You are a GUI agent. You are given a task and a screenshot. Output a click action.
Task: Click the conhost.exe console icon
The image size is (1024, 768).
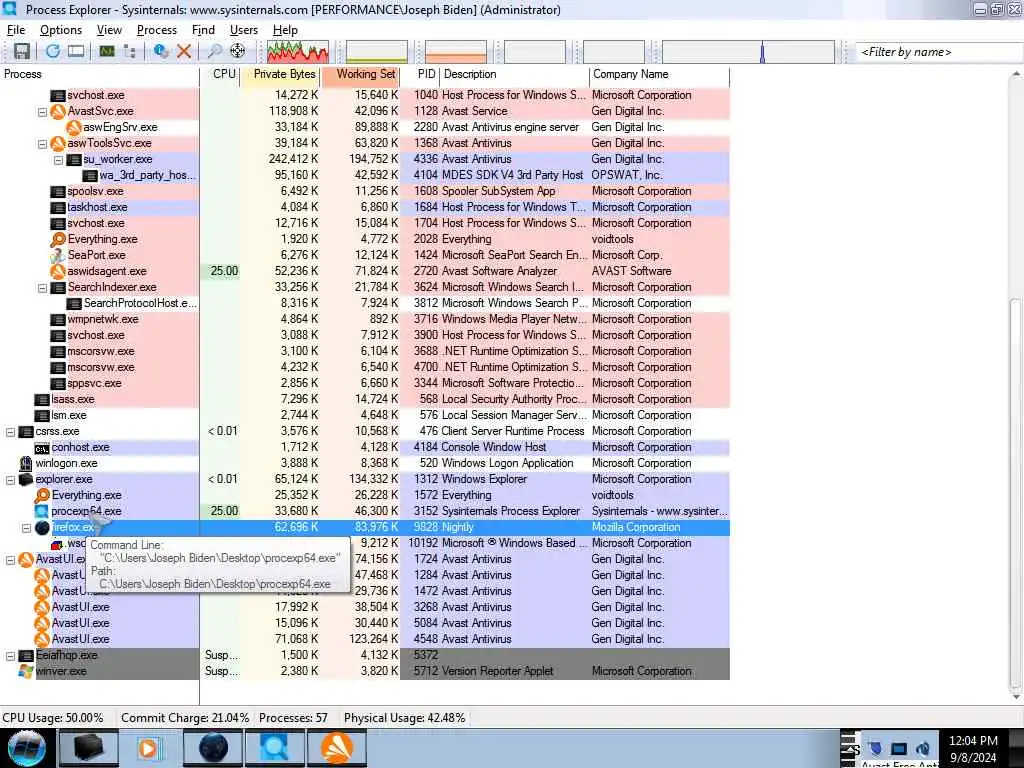click(x=42, y=448)
